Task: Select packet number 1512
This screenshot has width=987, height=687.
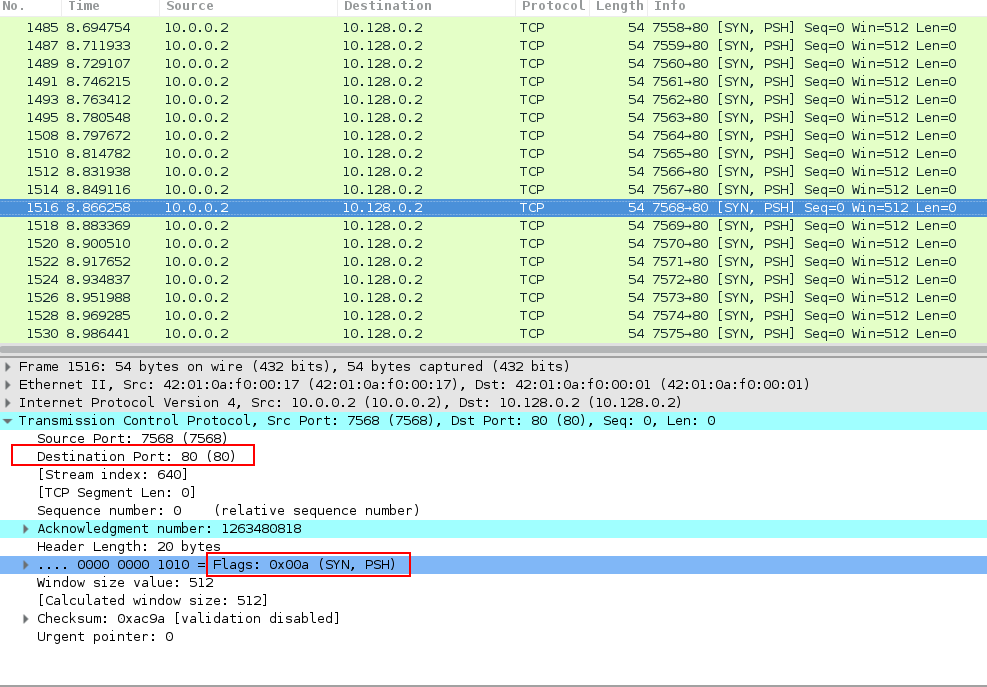Action: click(494, 171)
